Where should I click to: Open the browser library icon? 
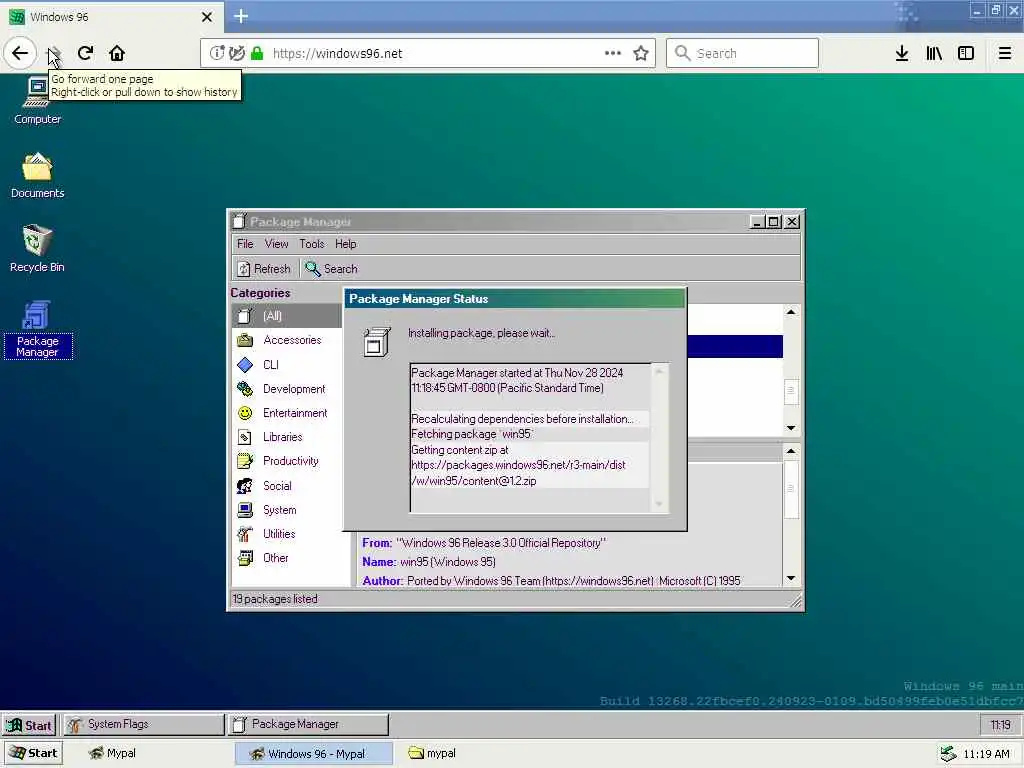[x=934, y=53]
